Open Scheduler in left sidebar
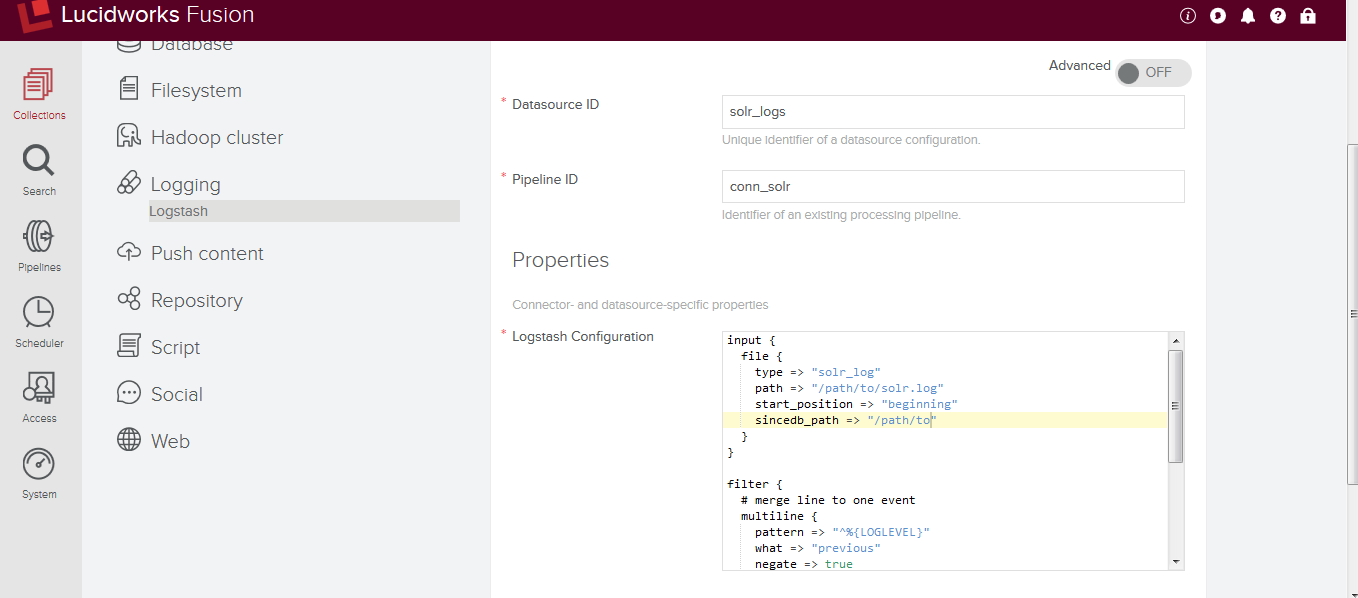 pos(39,323)
